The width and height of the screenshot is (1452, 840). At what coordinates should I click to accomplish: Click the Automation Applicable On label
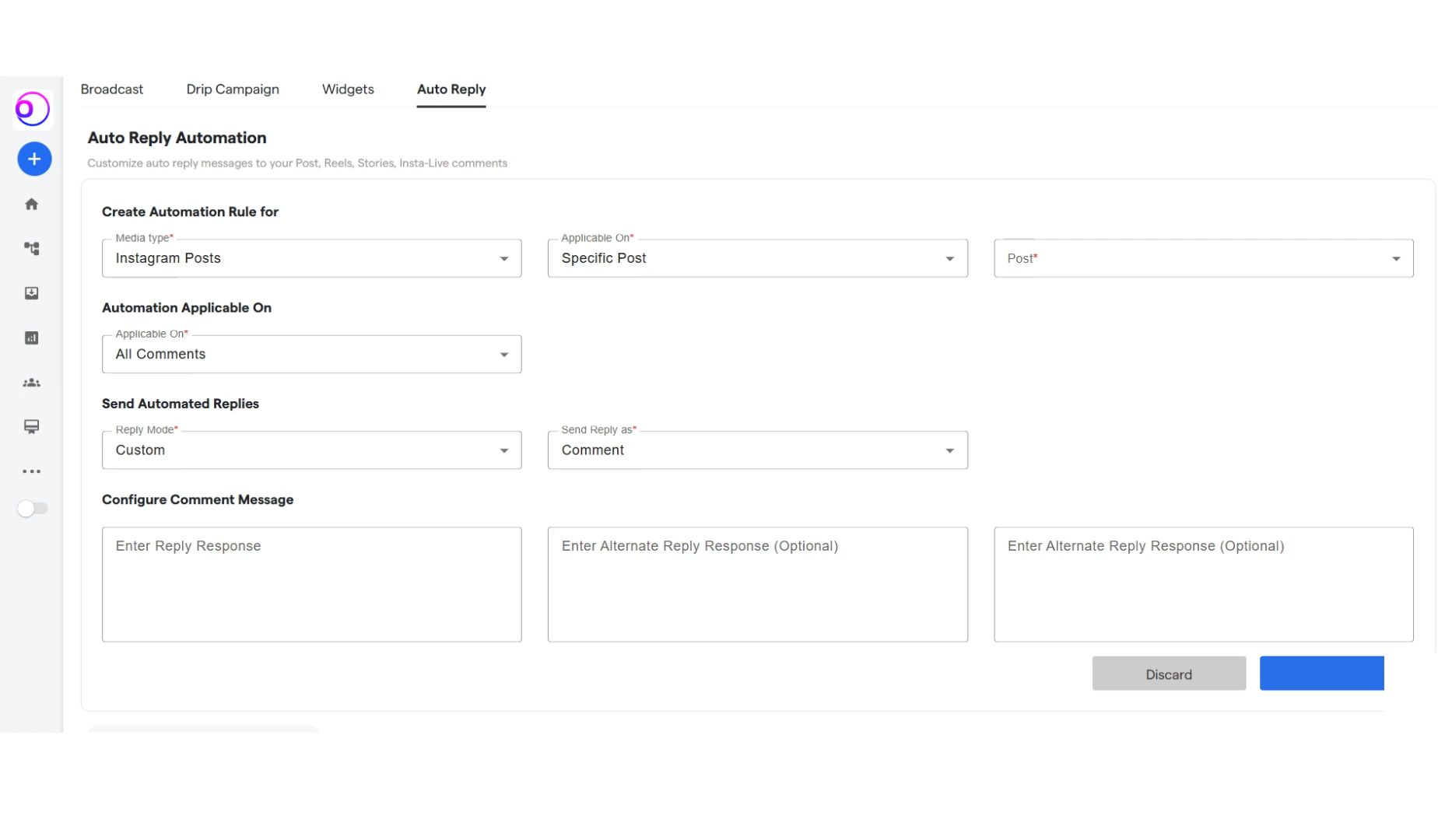tap(187, 308)
